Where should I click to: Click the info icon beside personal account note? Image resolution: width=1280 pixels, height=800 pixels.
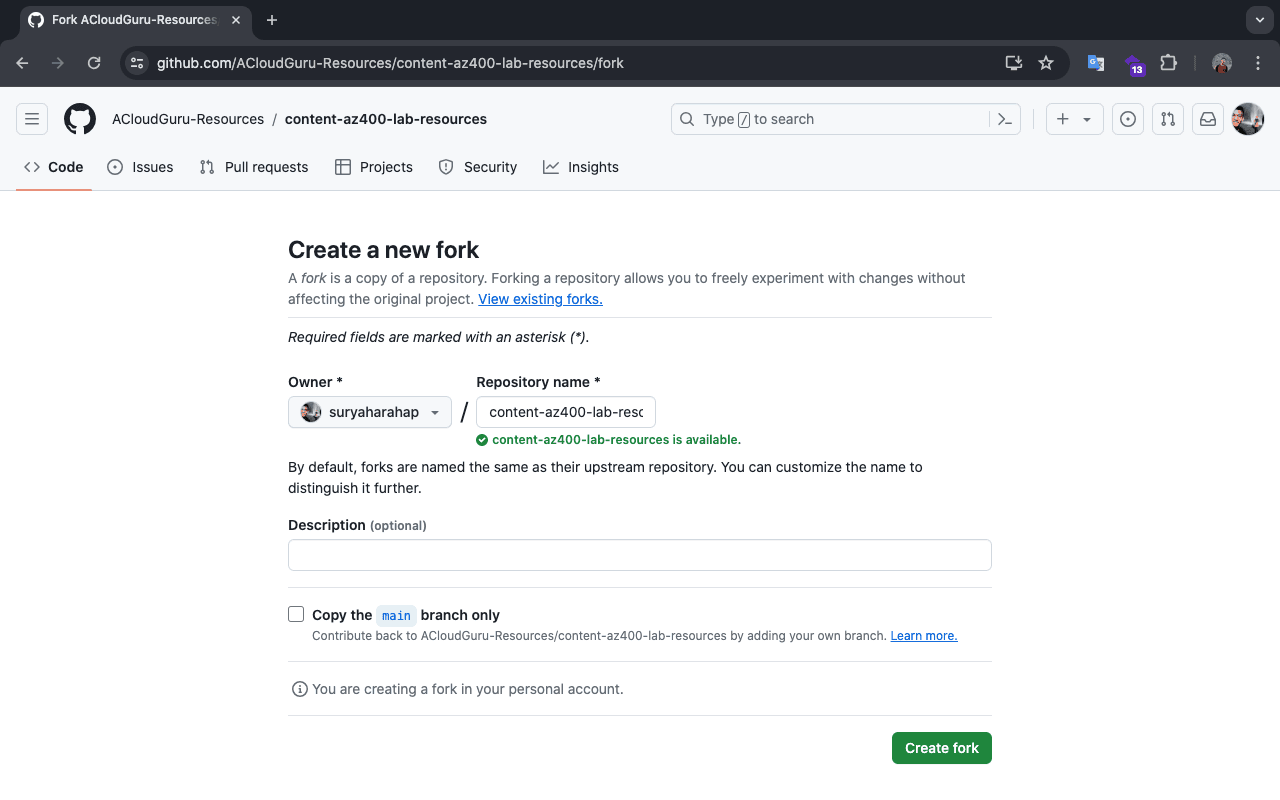[299, 689]
